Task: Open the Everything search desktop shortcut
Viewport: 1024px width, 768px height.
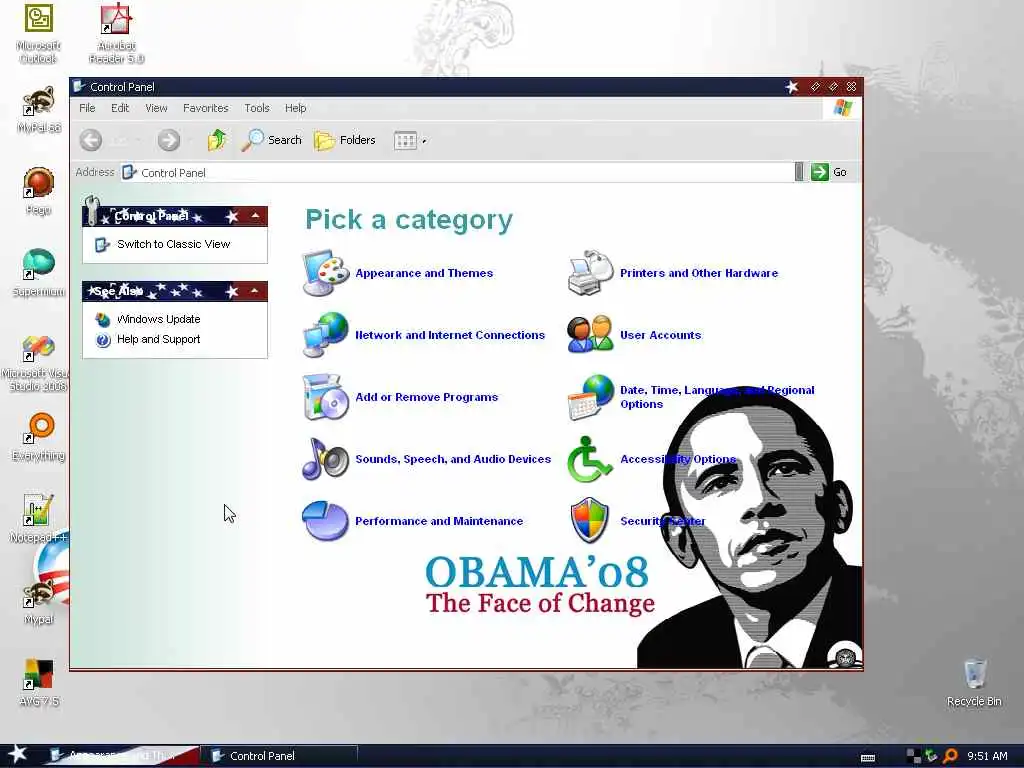Action: click(x=39, y=436)
